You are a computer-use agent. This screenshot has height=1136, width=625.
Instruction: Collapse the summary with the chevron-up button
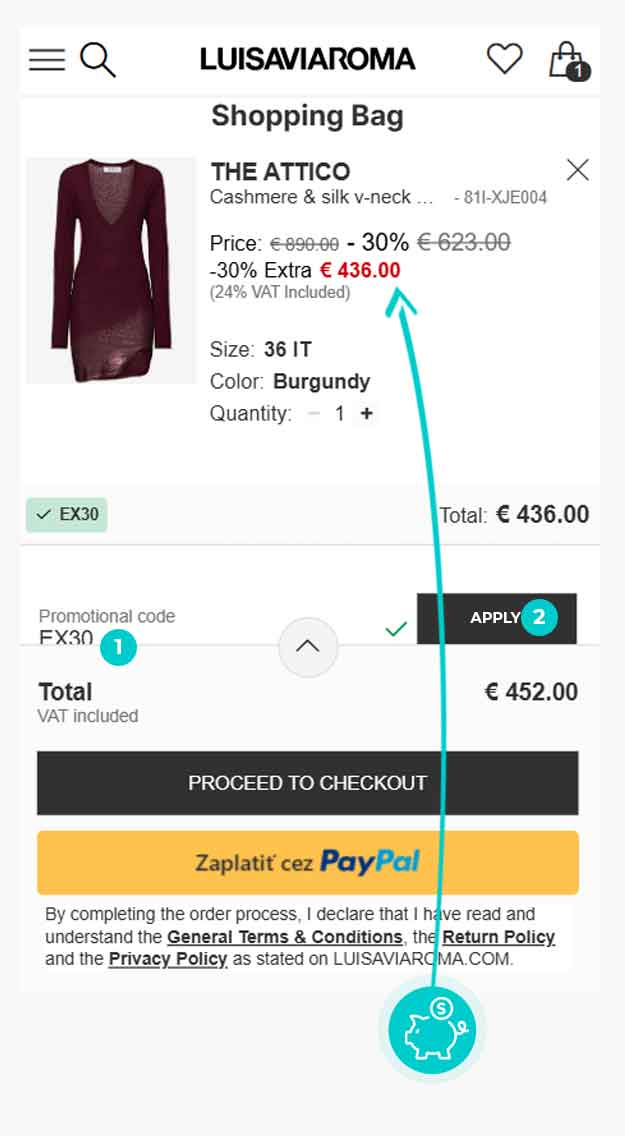308,647
